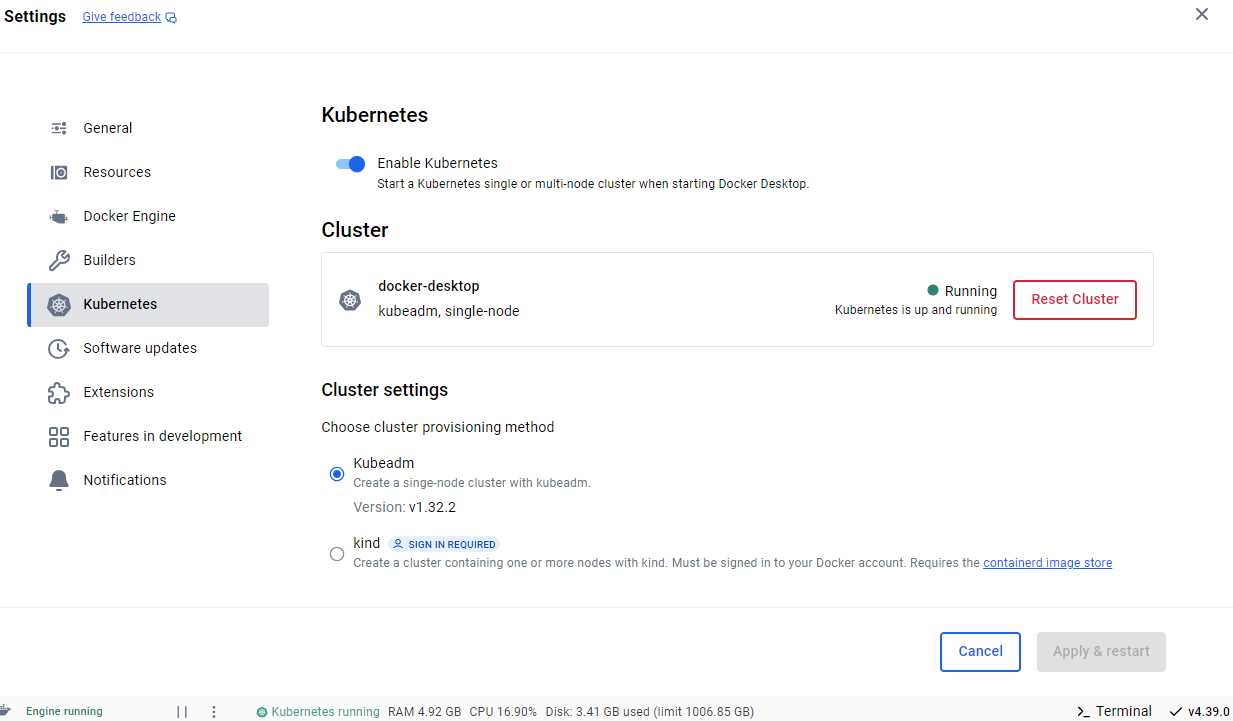Screen dimensions: 1233x721
Task: Click the Resources disk icon in sidebar
Action: 59,172
